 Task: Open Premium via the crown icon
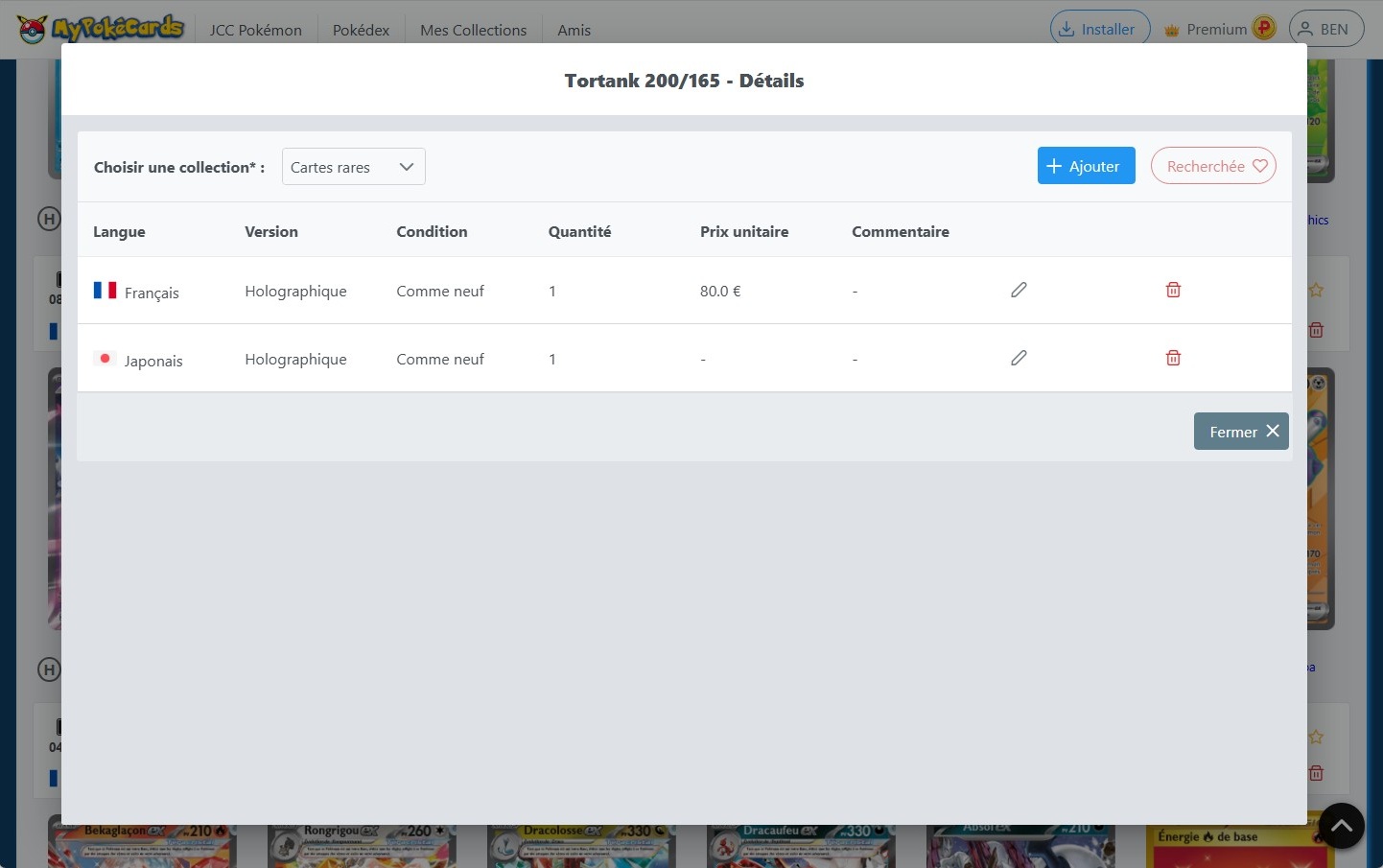[1171, 29]
